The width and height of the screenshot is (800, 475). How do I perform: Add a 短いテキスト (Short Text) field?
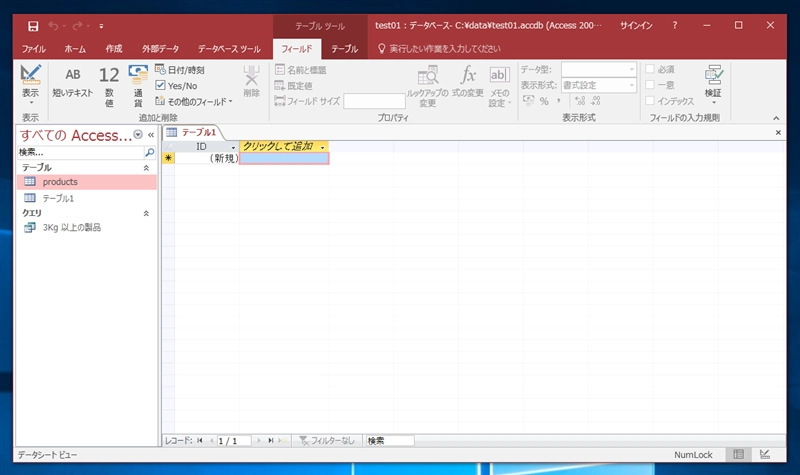click(x=72, y=83)
